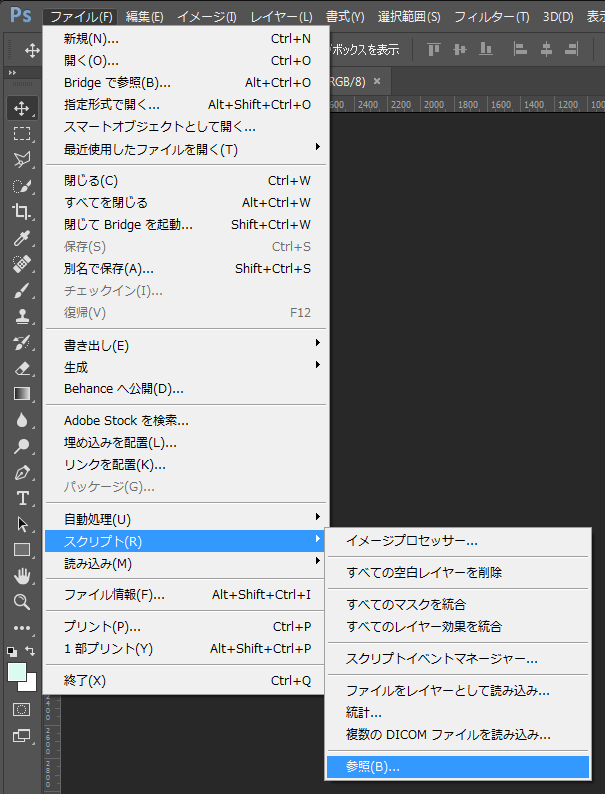This screenshot has height=794, width=605.
Task: Open the フィルター(T) menu
Action: point(492,17)
